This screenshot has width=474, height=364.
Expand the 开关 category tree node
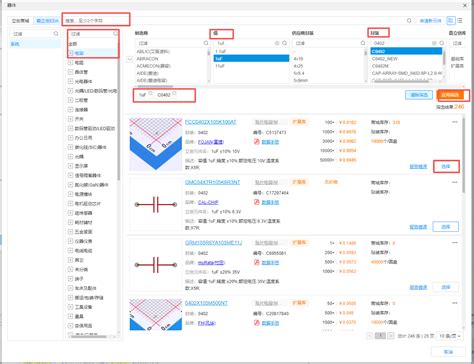click(x=70, y=119)
